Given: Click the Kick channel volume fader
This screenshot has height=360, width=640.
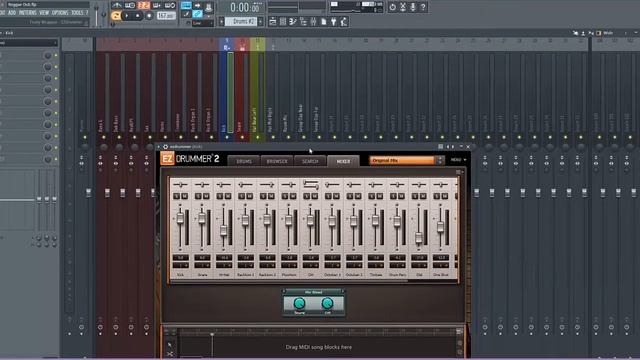Looking at the screenshot, I should 180,218.
